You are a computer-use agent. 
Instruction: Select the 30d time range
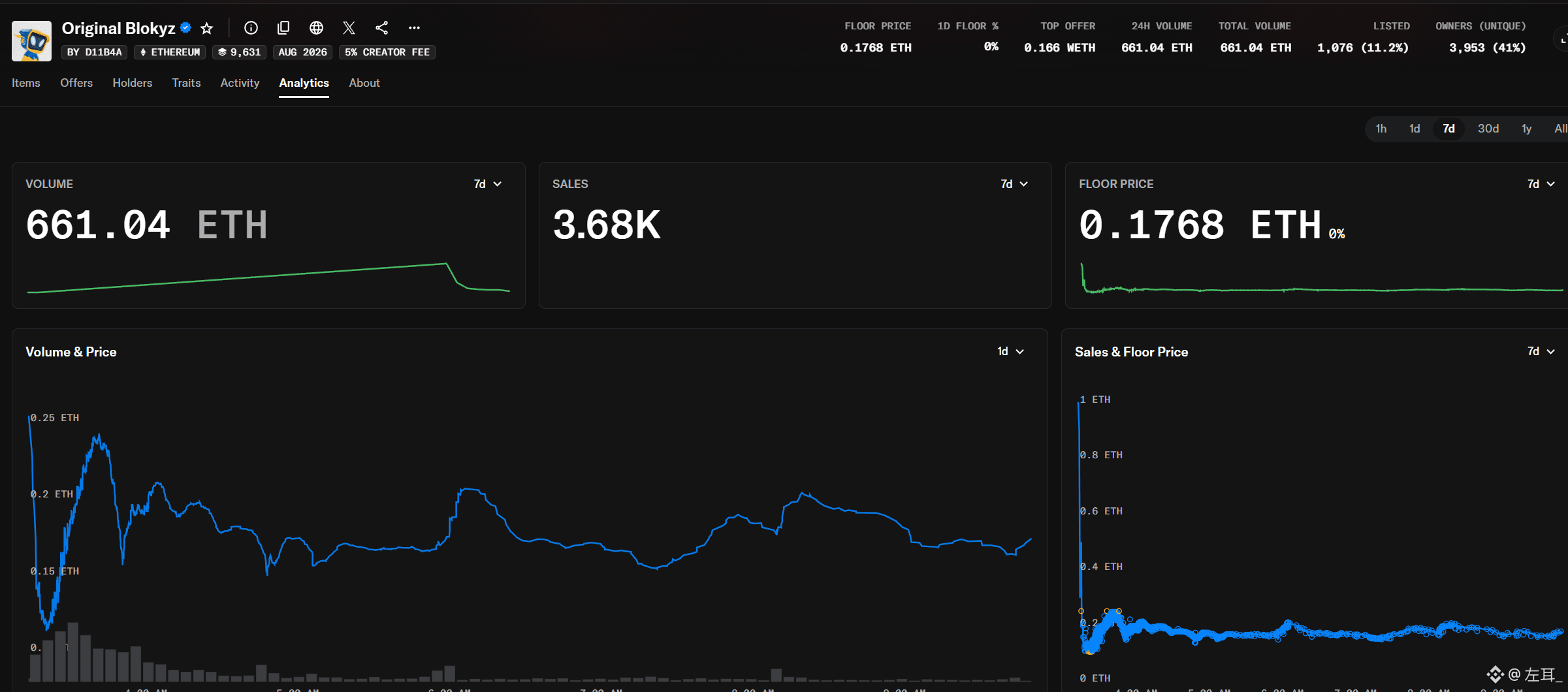[x=1488, y=129]
